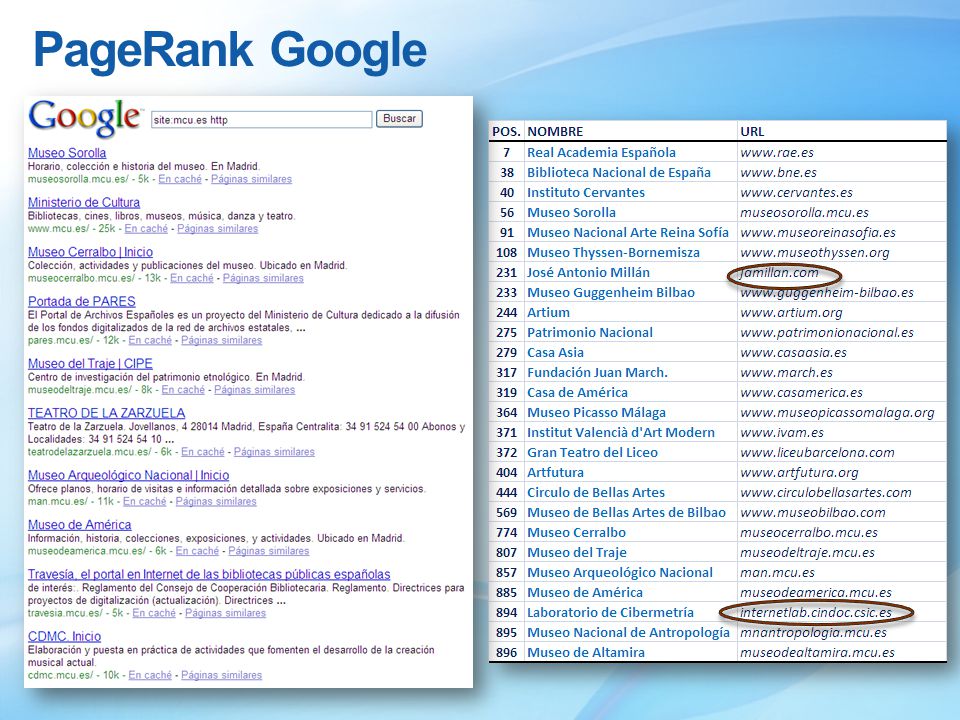
Task: Open En caché link for museosorolla.mcu.es
Action: [x=179, y=179]
